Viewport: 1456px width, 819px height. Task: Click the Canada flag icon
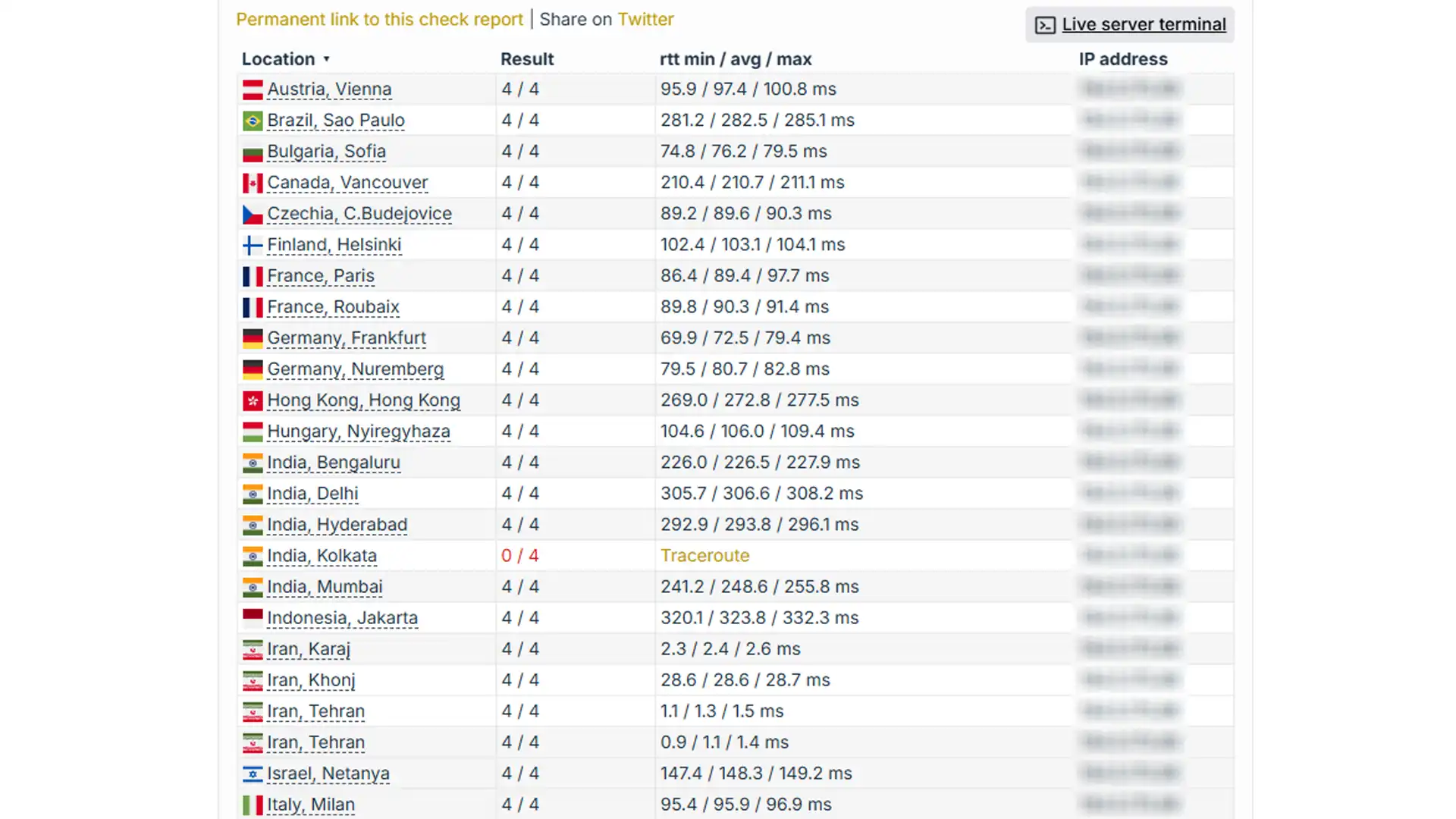coord(253,183)
